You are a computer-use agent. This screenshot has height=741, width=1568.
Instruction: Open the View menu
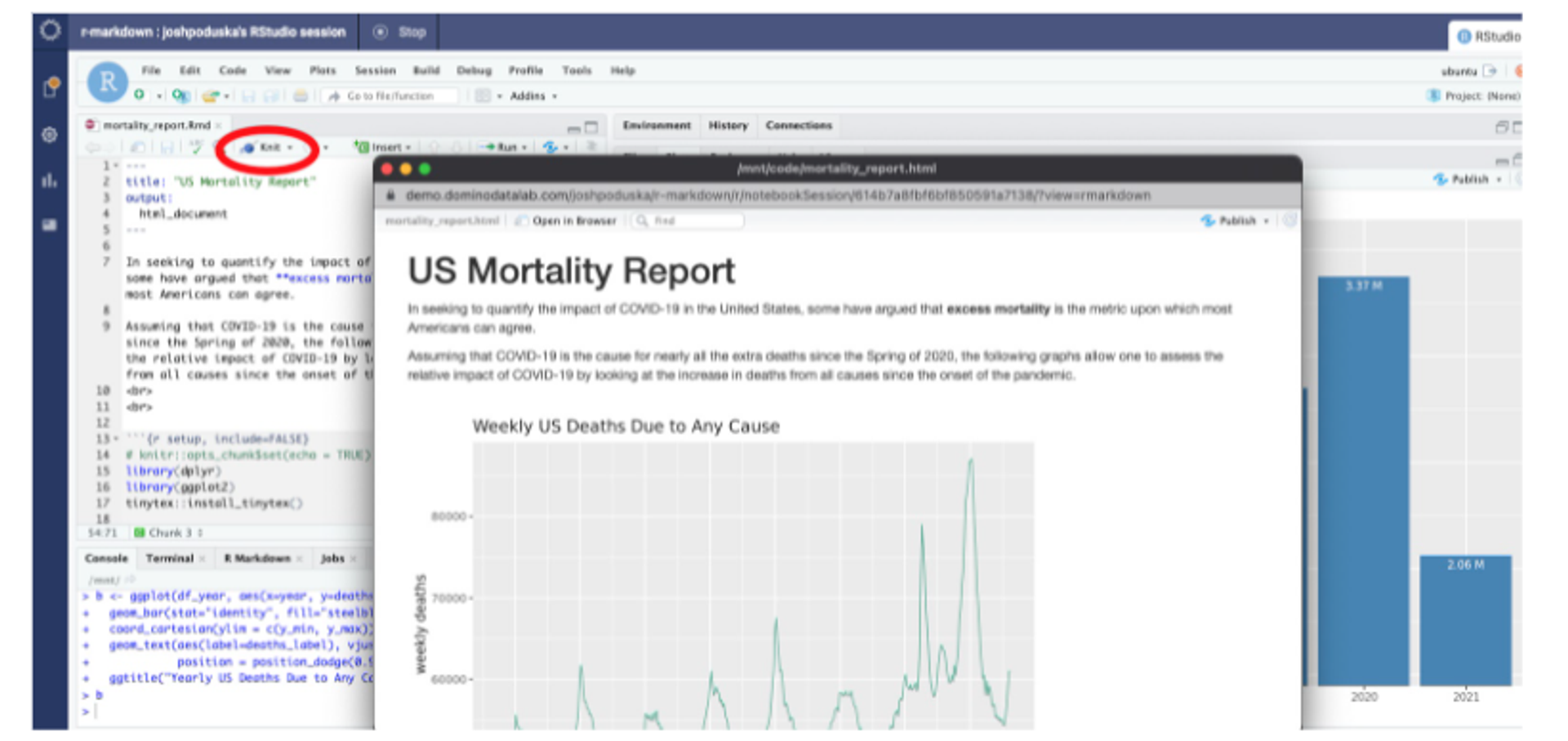[x=278, y=70]
